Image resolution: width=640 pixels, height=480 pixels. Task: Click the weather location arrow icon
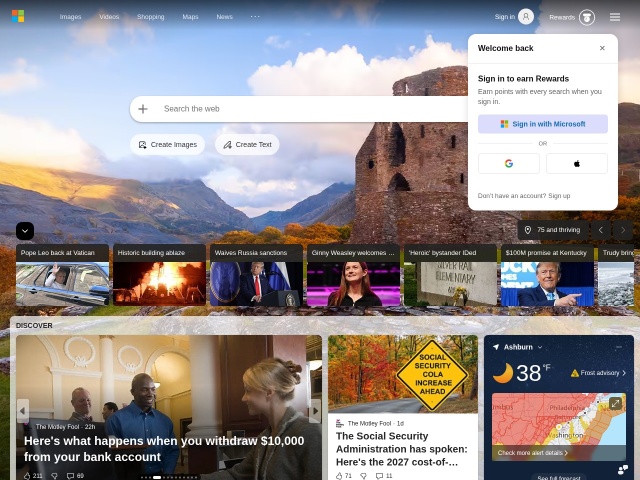pos(496,347)
